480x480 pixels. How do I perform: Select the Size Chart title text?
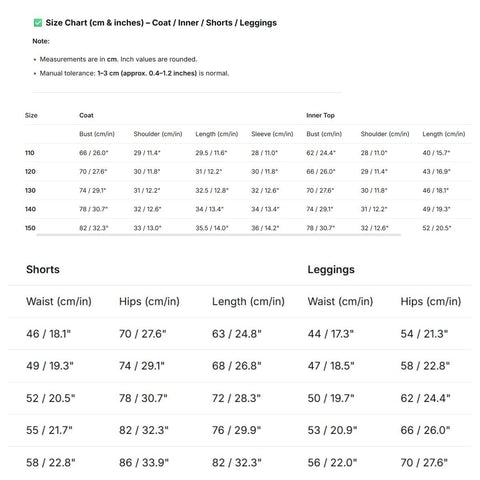[161, 23]
